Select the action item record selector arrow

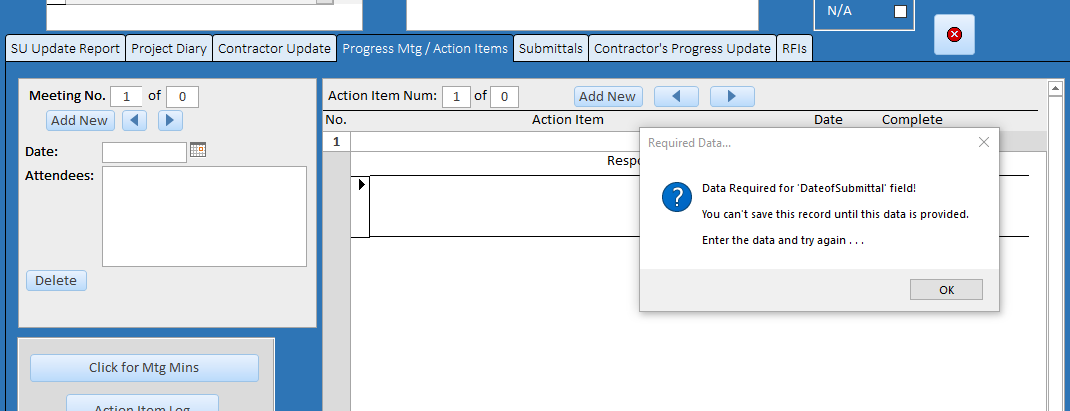click(x=361, y=185)
